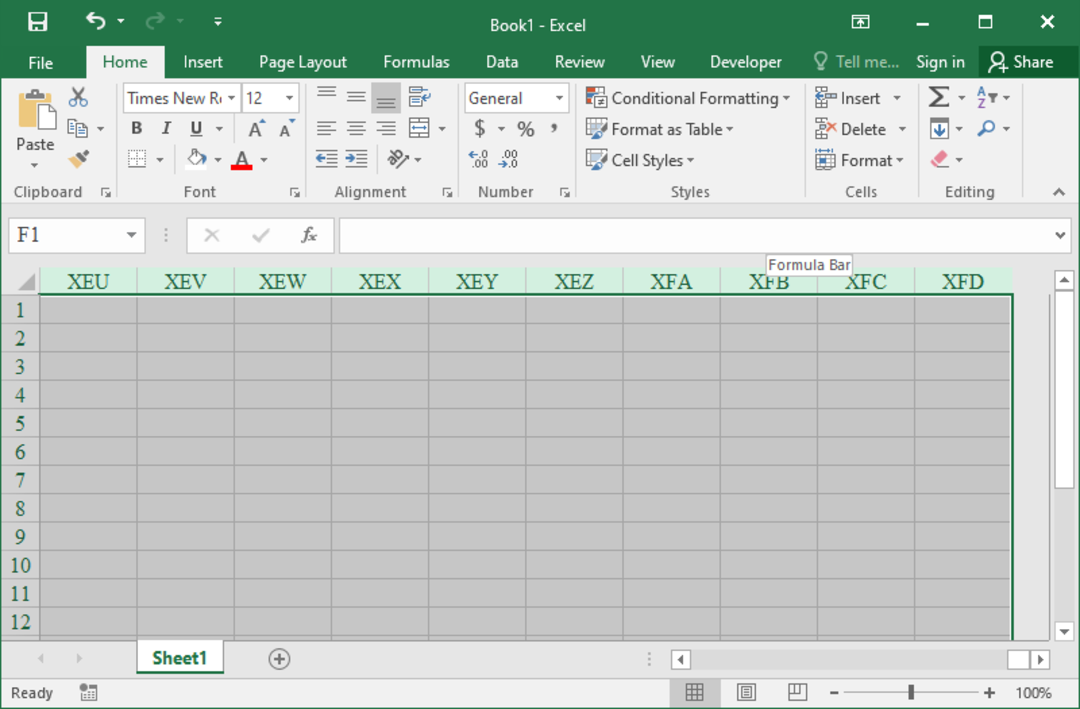
Task: Toggle Bold formatting
Action: 136,128
